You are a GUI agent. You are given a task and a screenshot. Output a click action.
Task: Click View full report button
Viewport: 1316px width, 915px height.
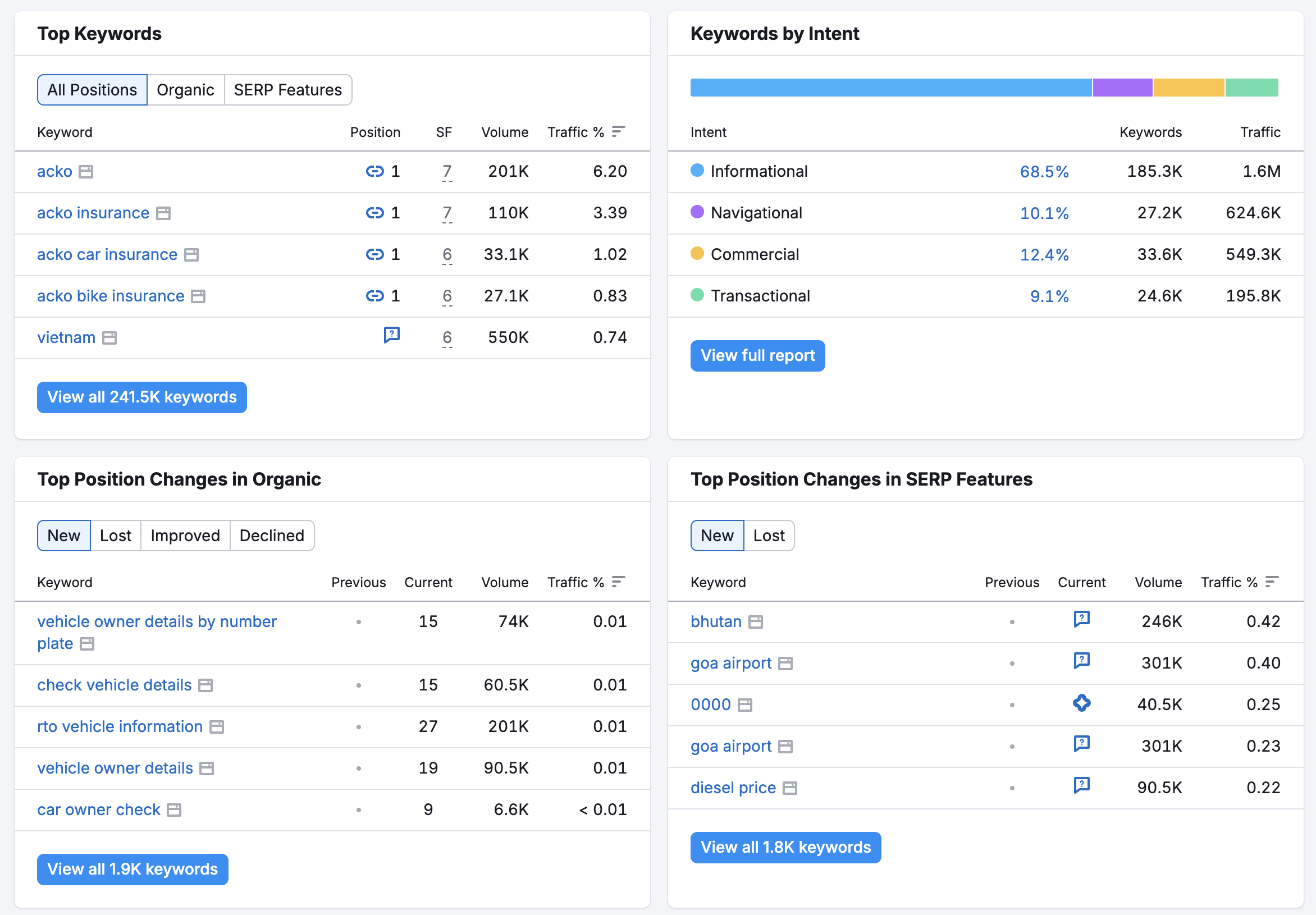click(x=758, y=356)
